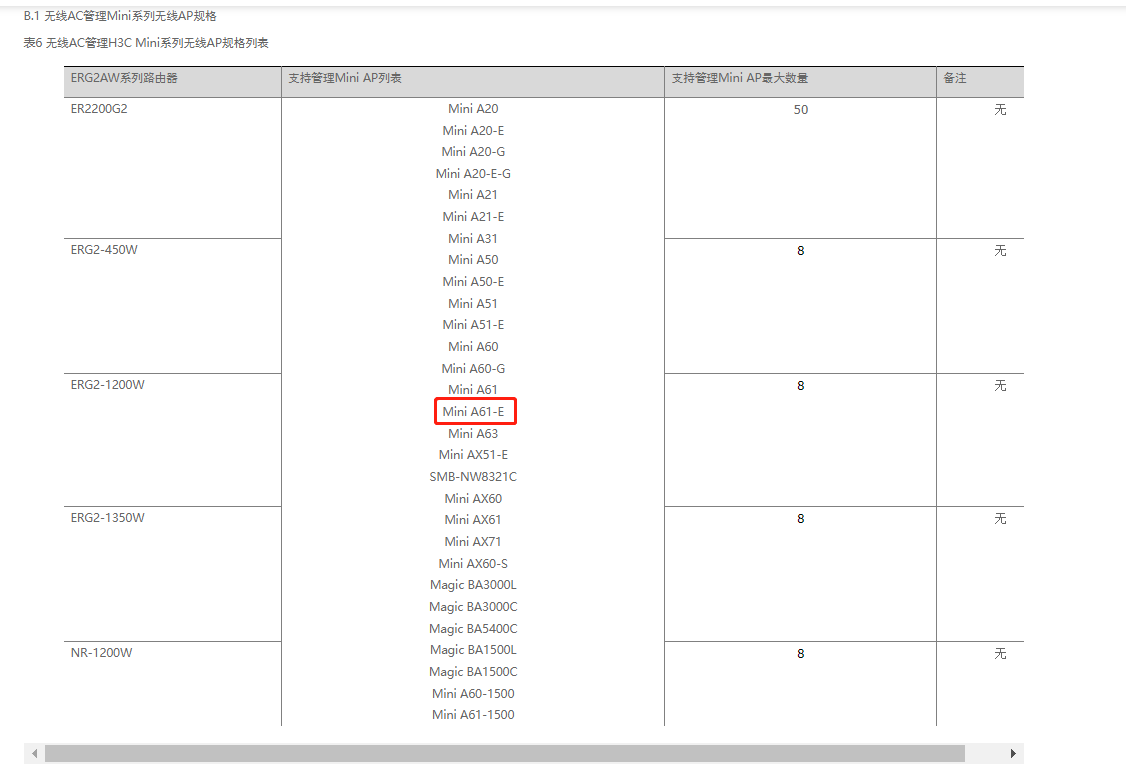Click the Mini A20 entry
The height and width of the screenshot is (782, 1126).
tap(473, 108)
